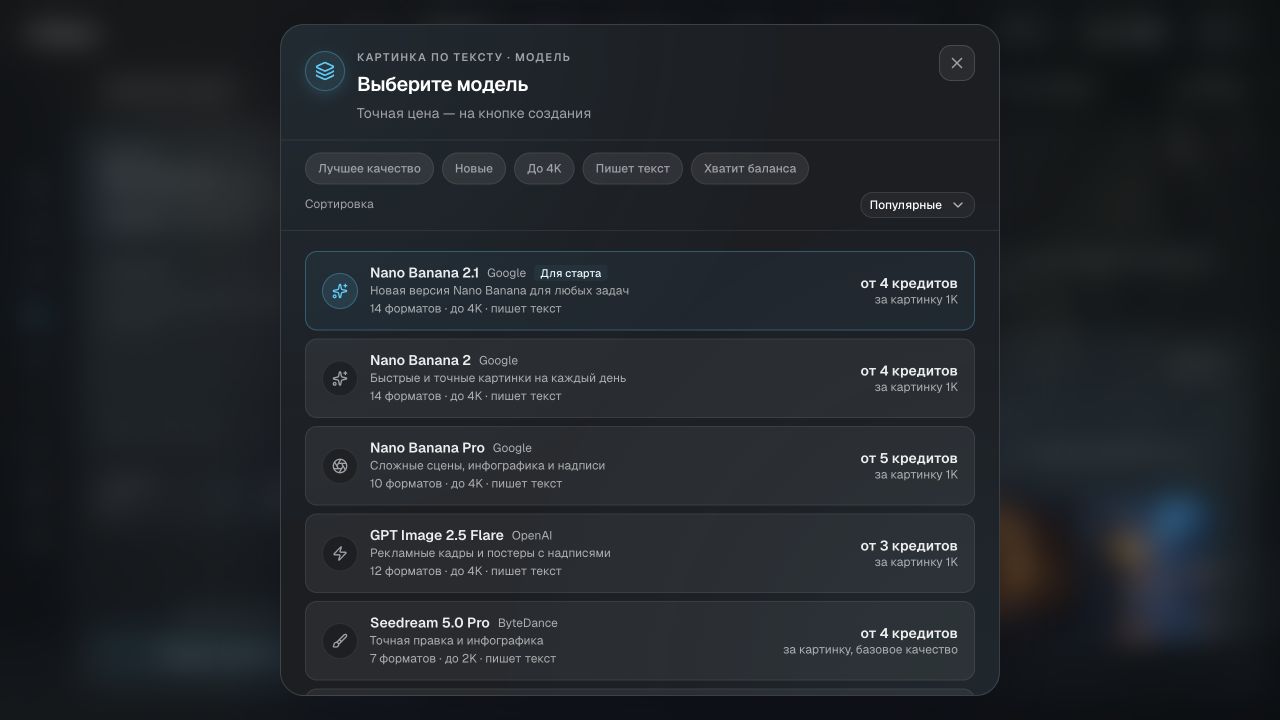Click the layers icon in the dialog header

(x=325, y=72)
